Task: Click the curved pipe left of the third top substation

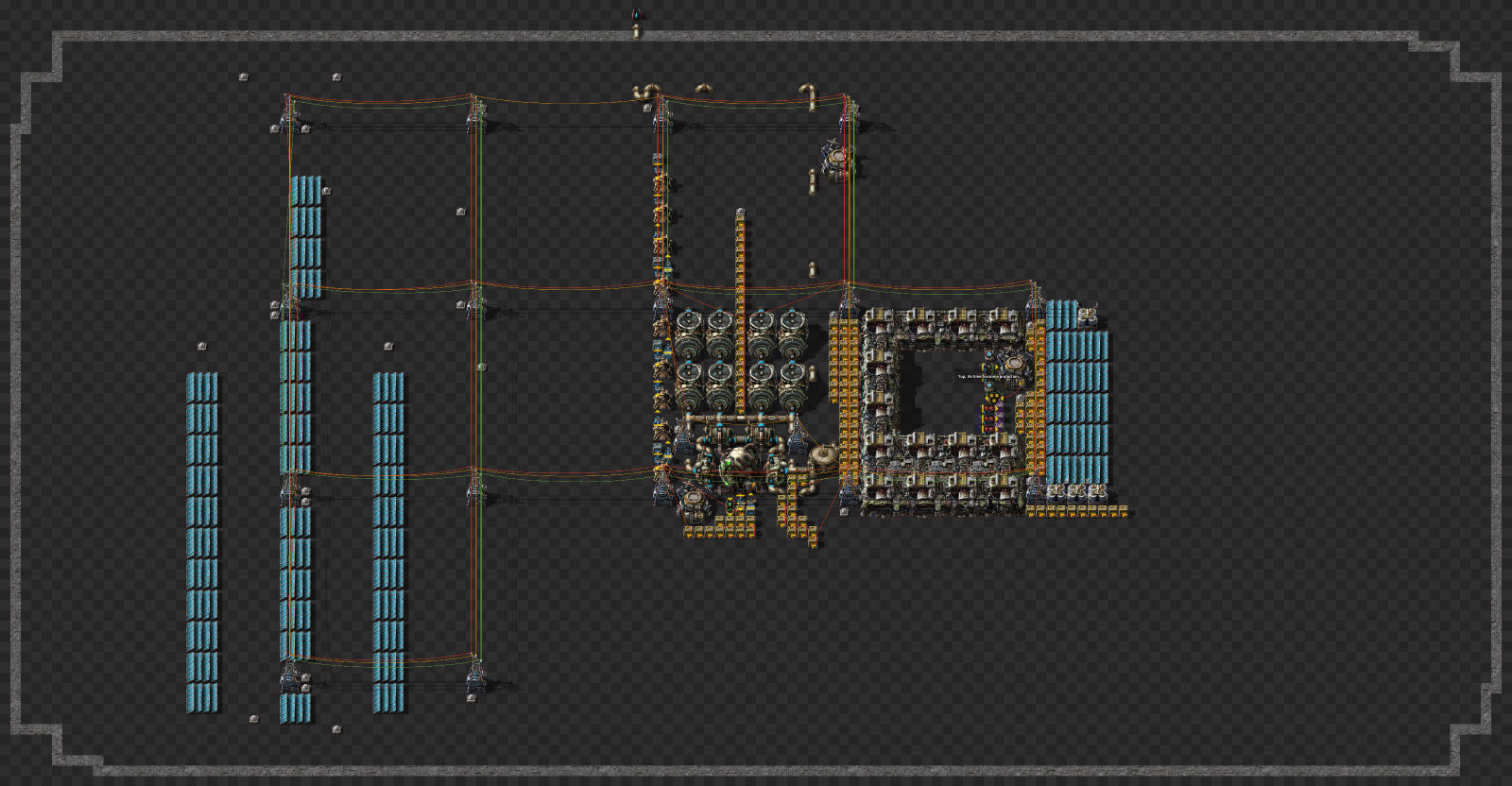Action: pos(646,92)
